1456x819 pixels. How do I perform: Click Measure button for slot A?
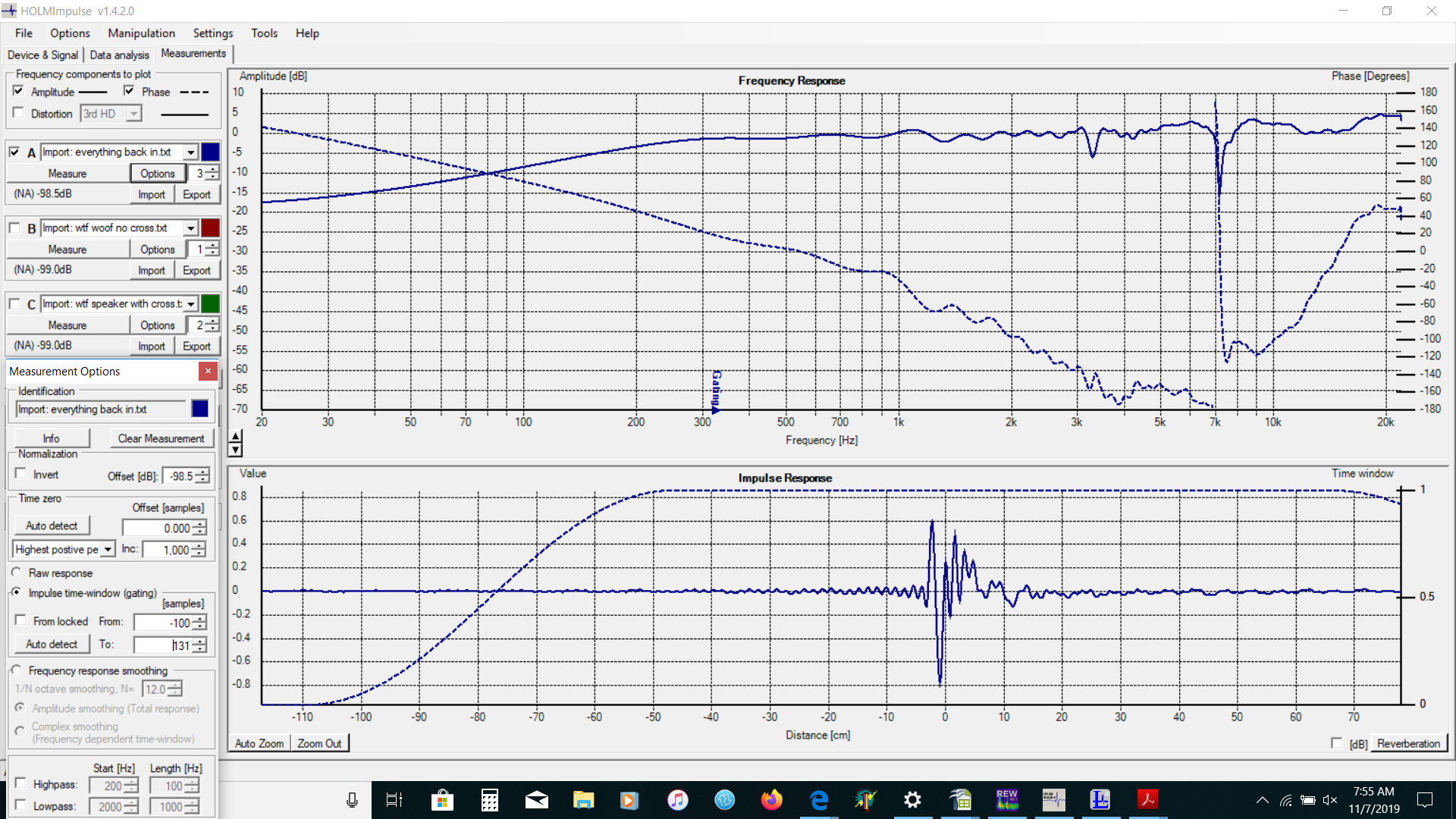pos(67,174)
